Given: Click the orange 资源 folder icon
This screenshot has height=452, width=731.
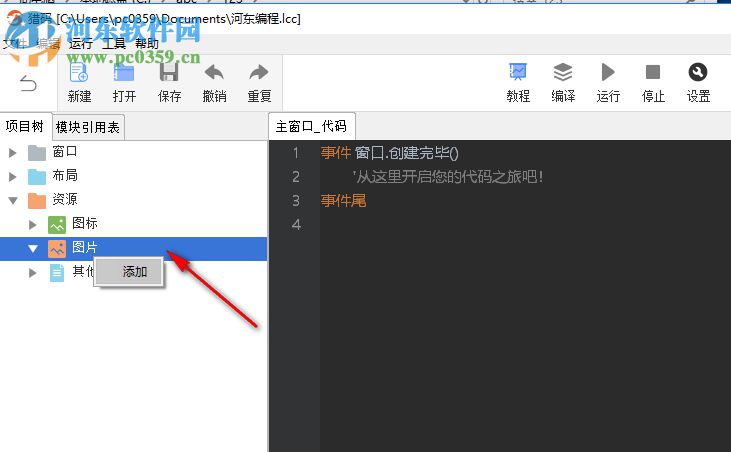Looking at the screenshot, I should [x=37, y=200].
